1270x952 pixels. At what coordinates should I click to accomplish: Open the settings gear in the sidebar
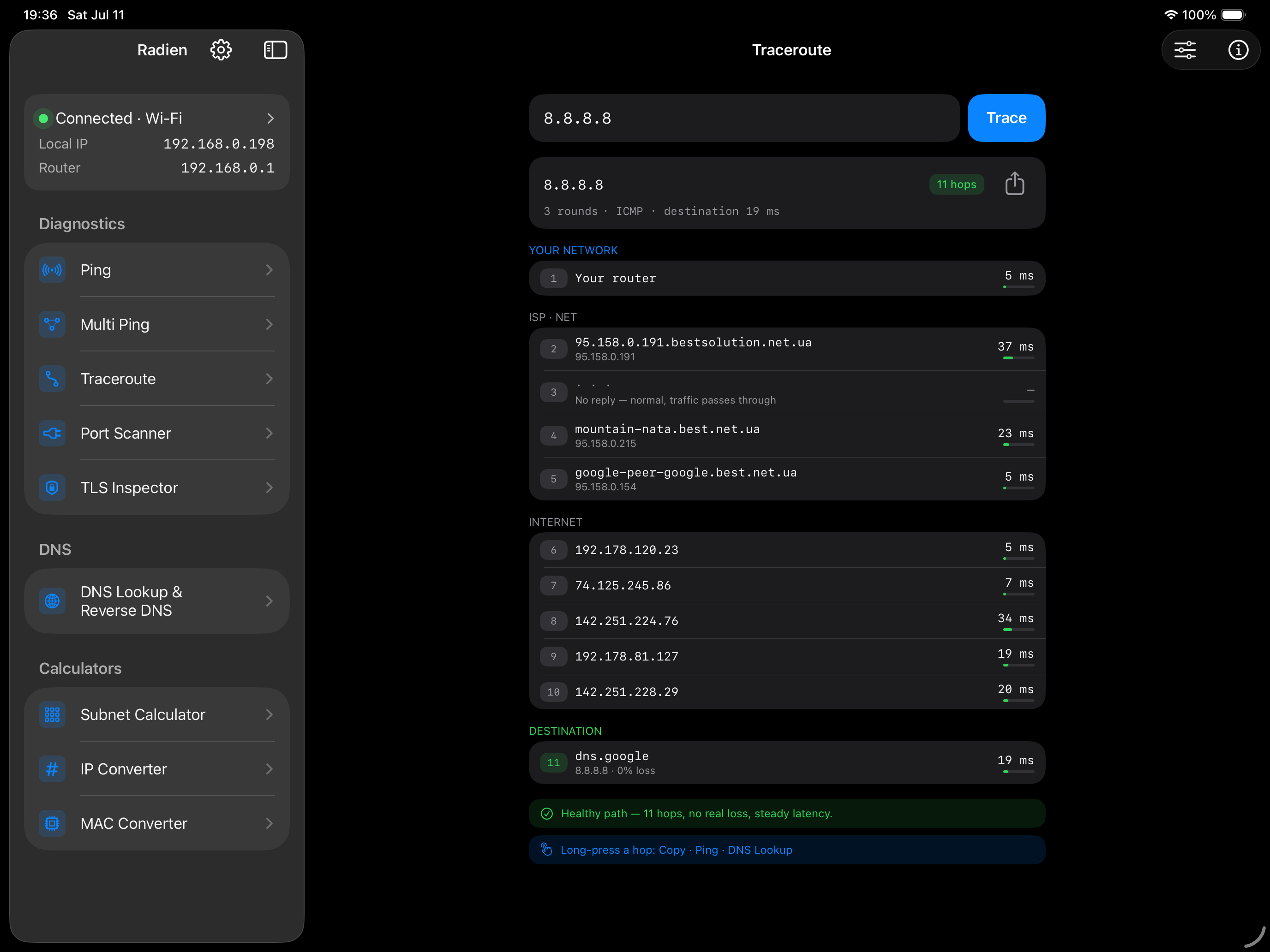[221, 50]
